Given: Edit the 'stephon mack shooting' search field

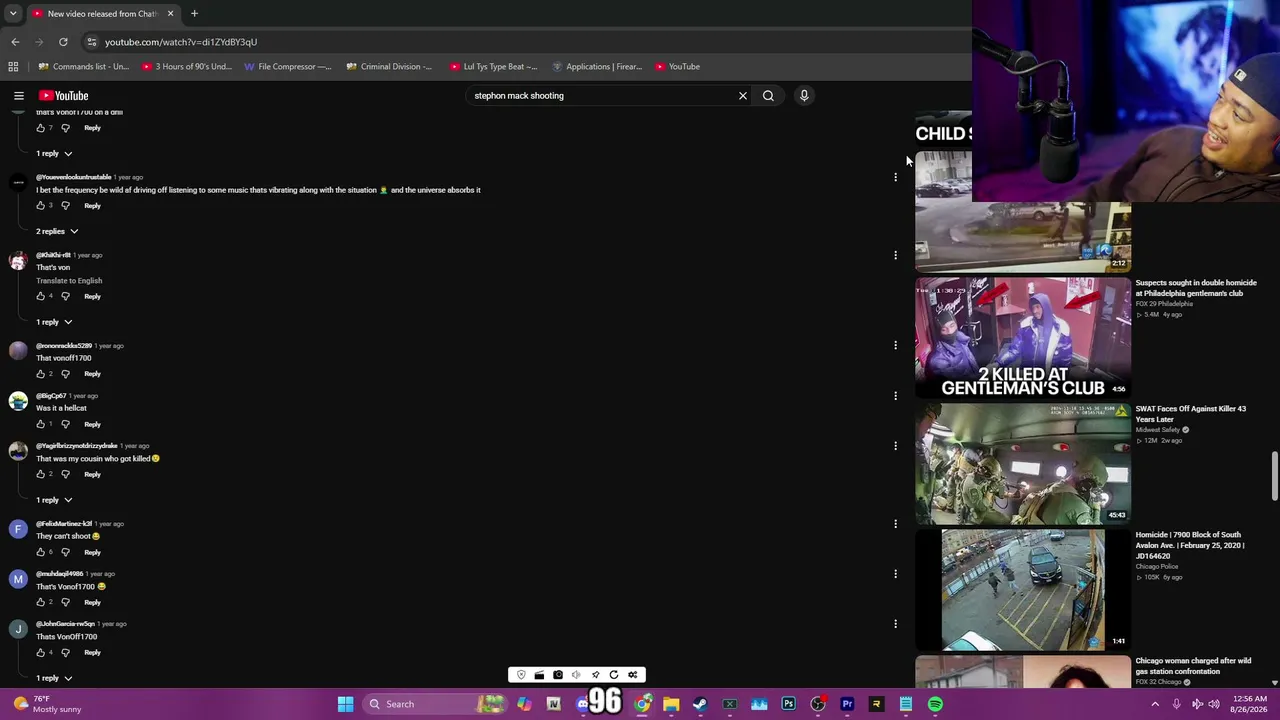Looking at the screenshot, I should point(600,96).
